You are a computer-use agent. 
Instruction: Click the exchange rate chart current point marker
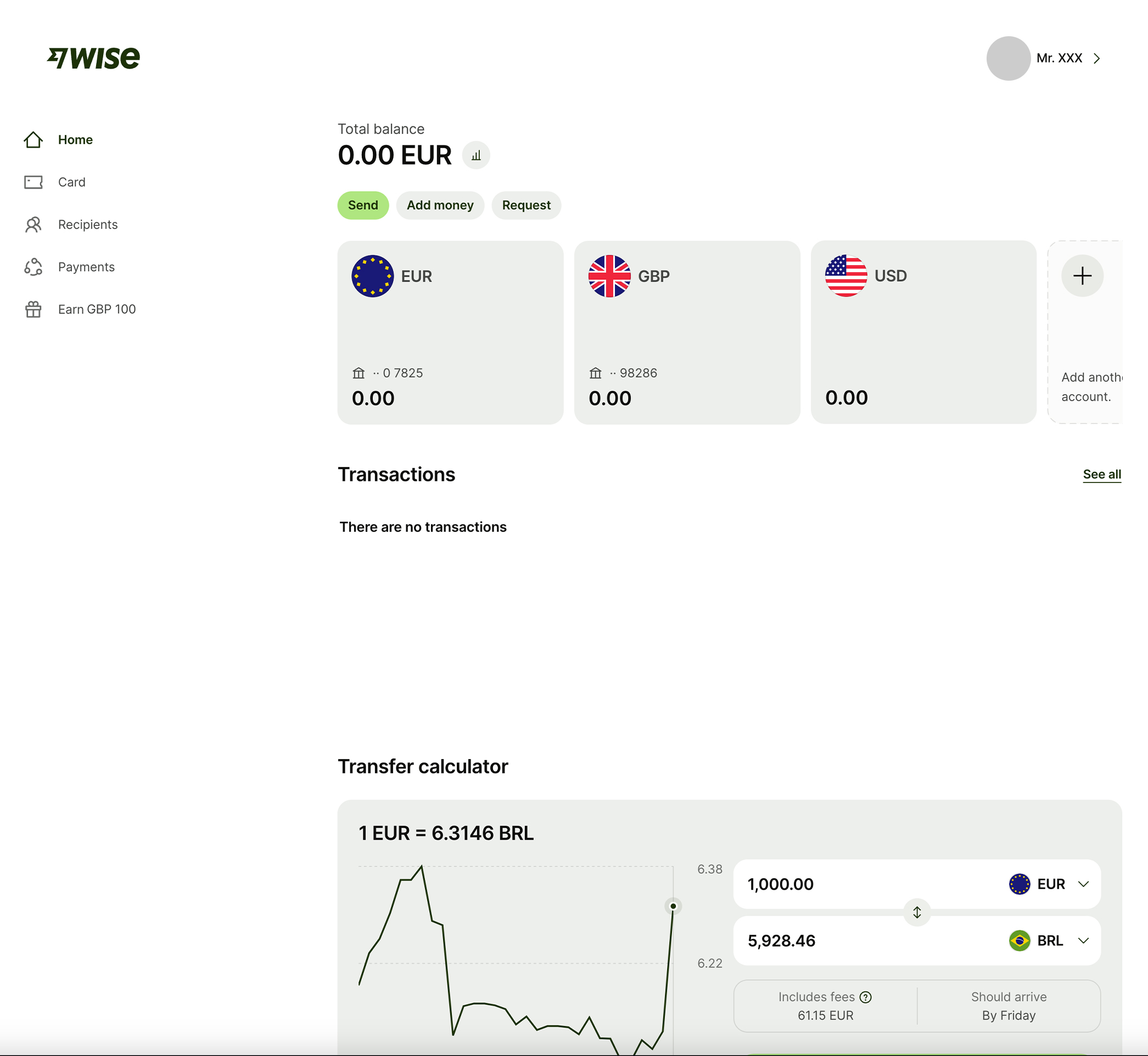pos(673,906)
